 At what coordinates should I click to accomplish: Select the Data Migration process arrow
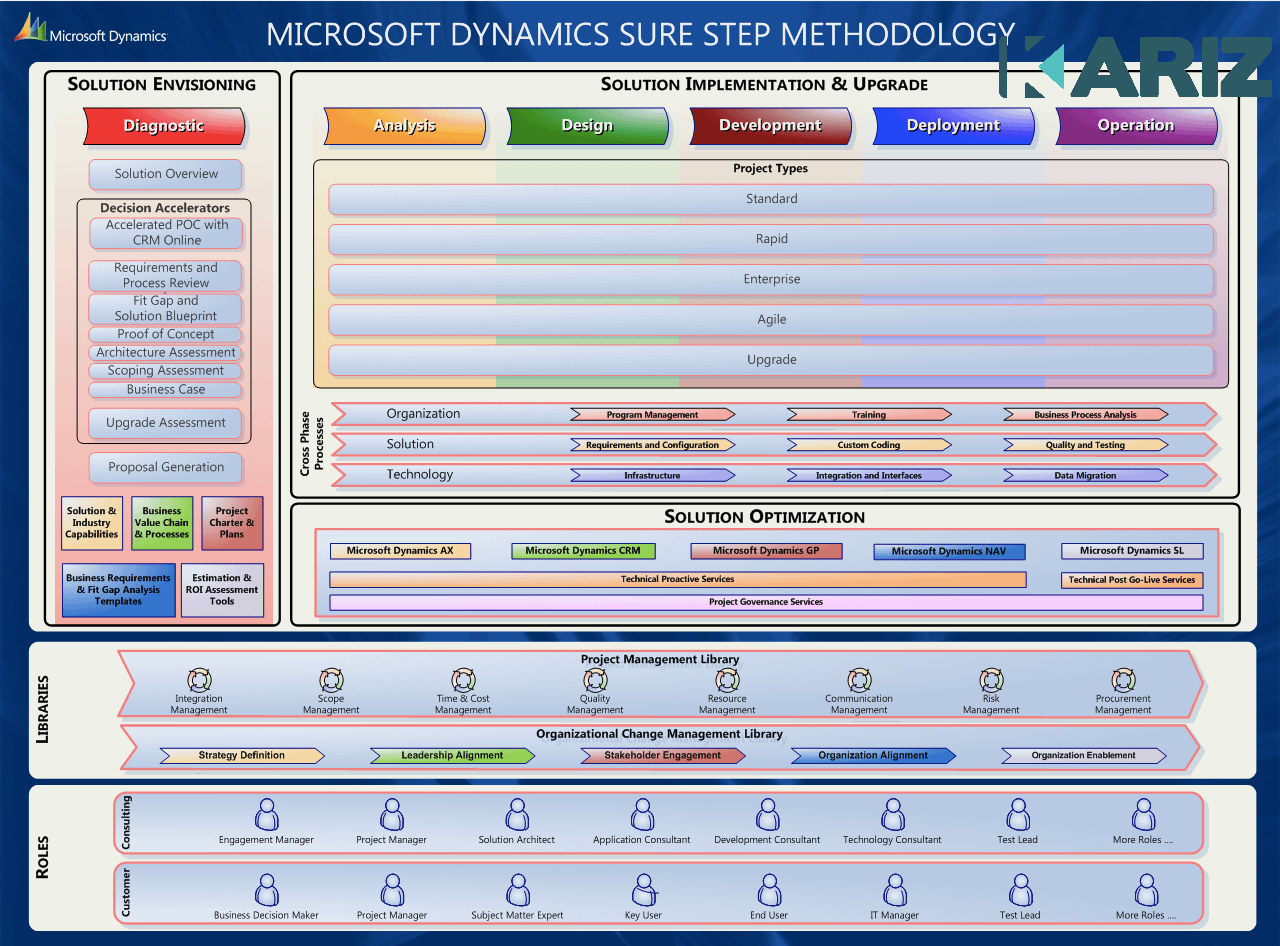pos(1085,476)
